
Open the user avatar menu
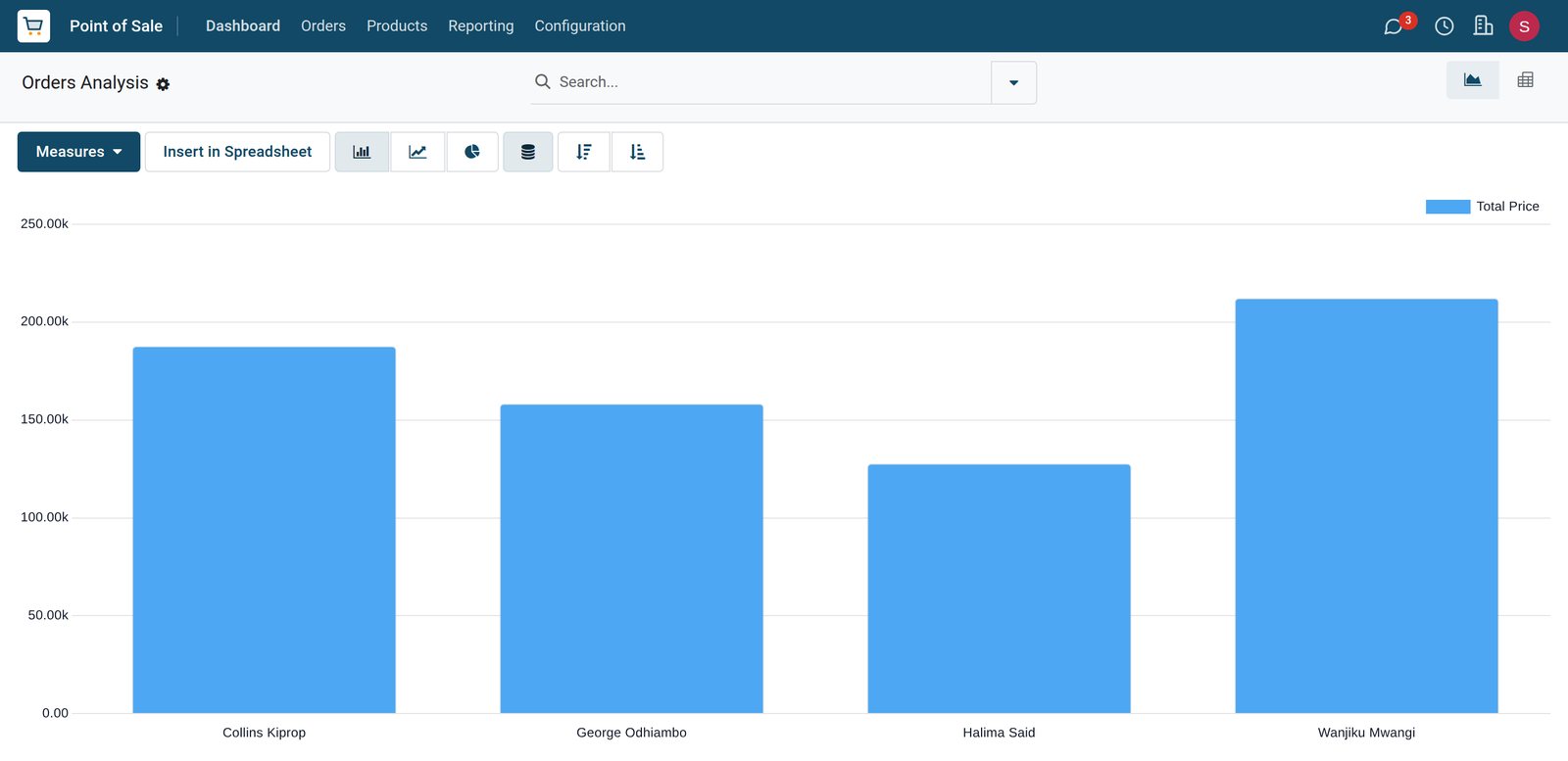click(1524, 26)
